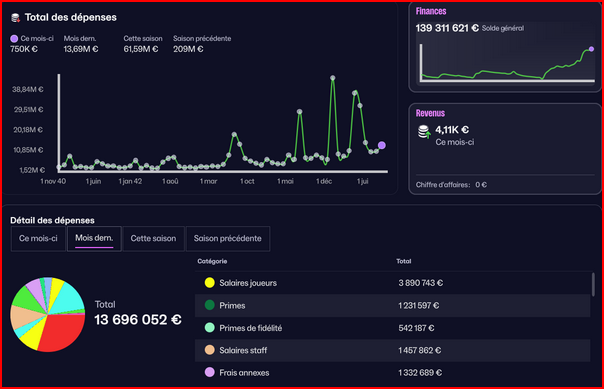Click the Total column header
The width and height of the screenshot is (604, 389).
click(404, 261)
